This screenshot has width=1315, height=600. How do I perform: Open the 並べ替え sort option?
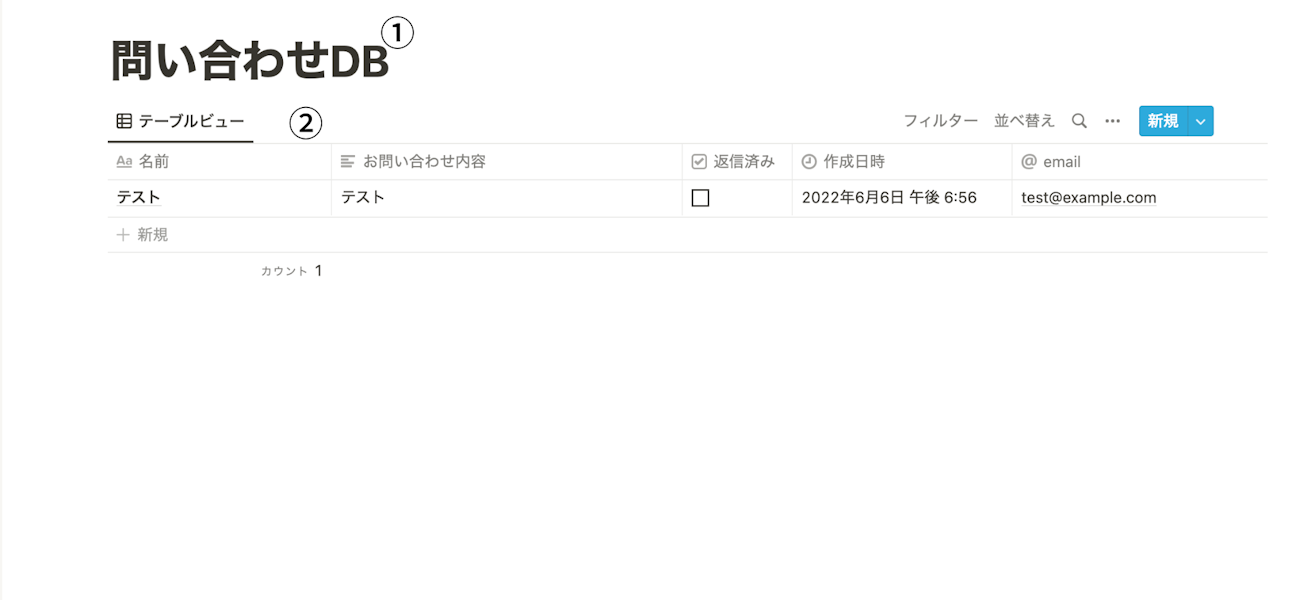[x=1024, y=121]
